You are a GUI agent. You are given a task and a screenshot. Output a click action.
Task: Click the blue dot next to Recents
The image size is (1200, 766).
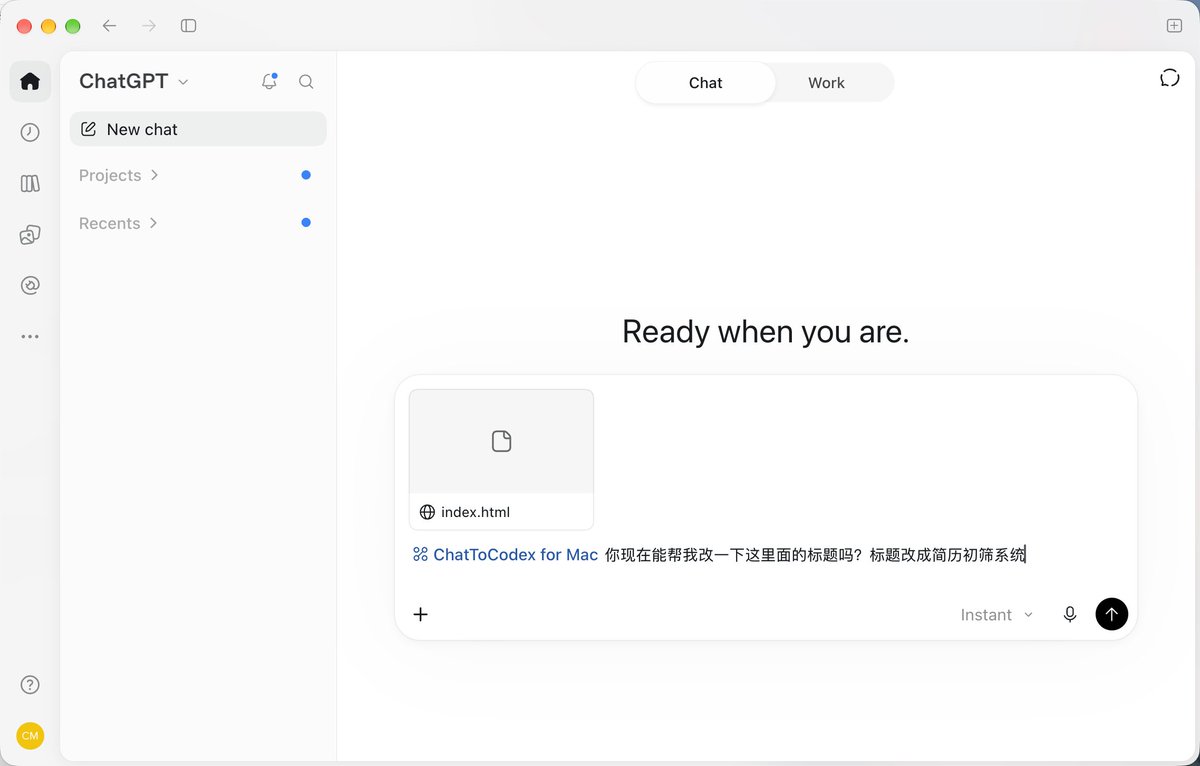[306, 222]
